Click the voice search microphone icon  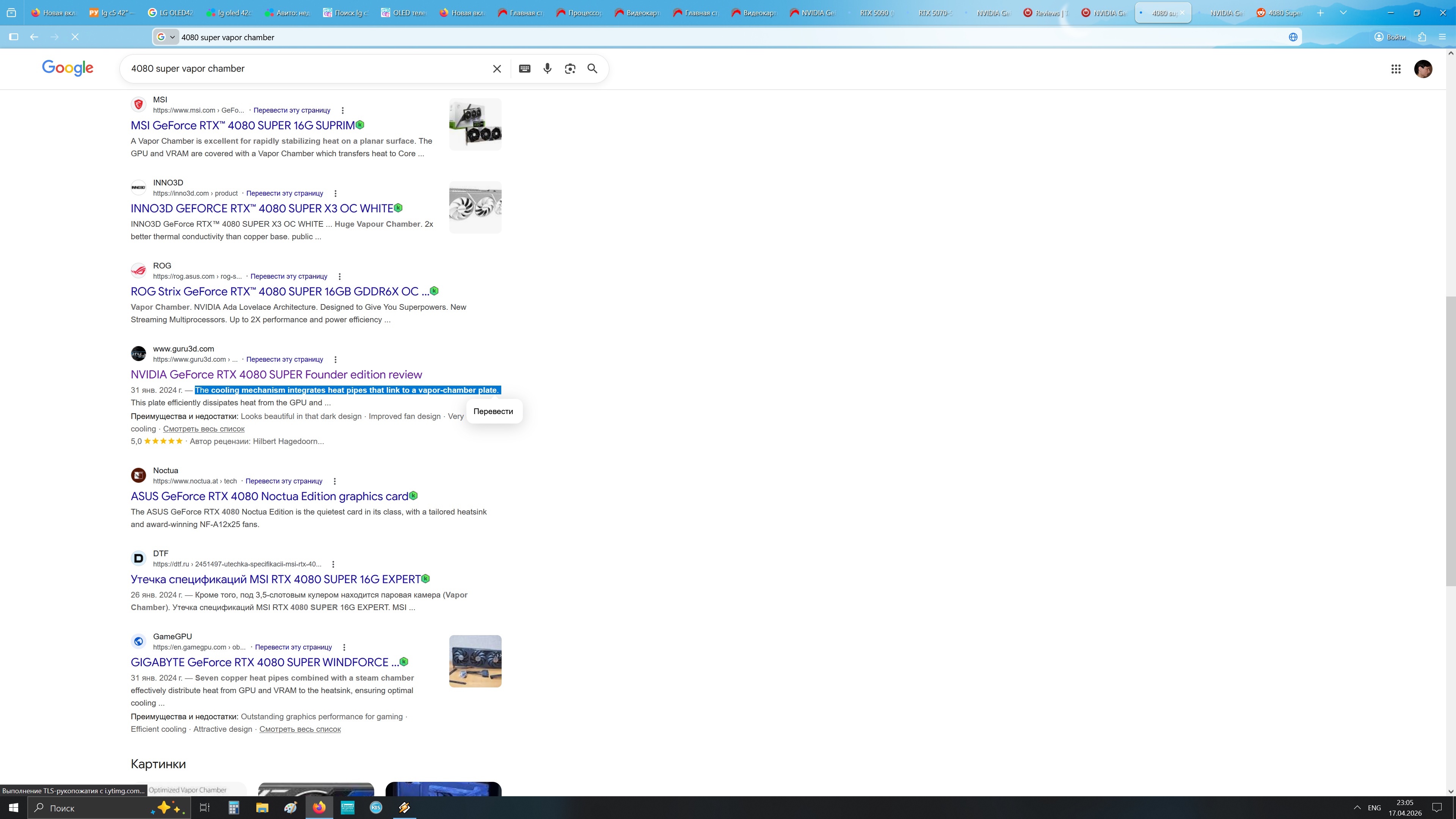tap(547, 68)
